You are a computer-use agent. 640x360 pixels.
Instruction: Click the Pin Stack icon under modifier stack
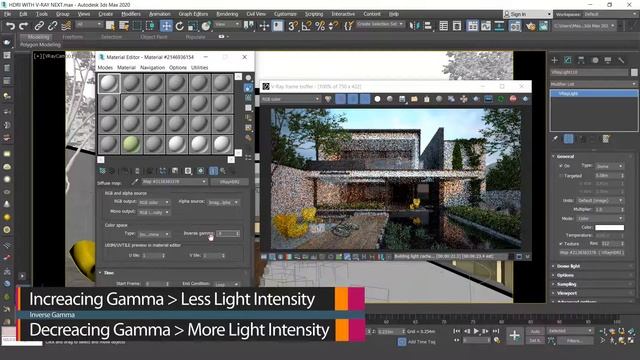[555, 139]
